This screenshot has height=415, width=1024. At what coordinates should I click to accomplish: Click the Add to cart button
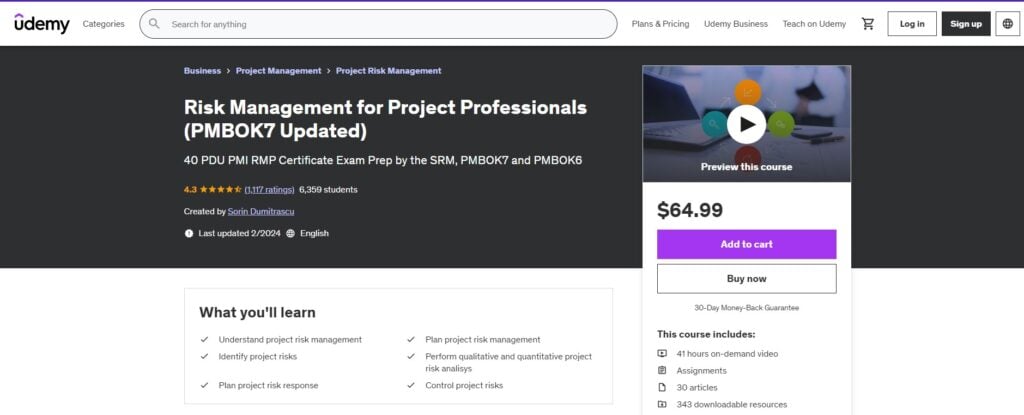[x=746, y=244]
